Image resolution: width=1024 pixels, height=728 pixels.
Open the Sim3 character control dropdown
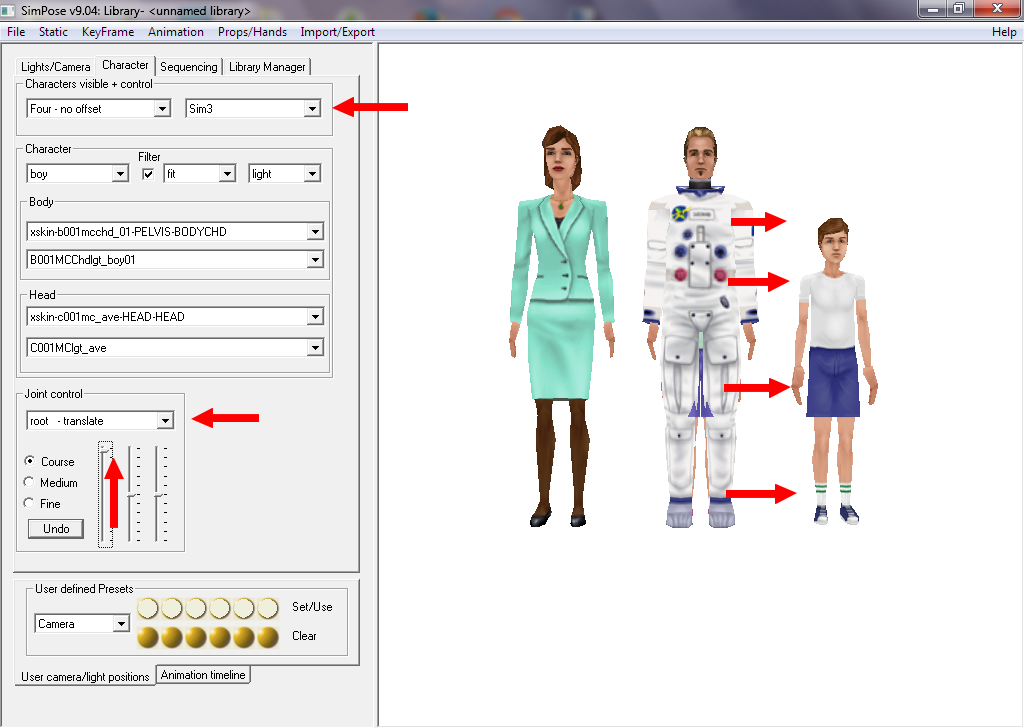click(312, 108)
